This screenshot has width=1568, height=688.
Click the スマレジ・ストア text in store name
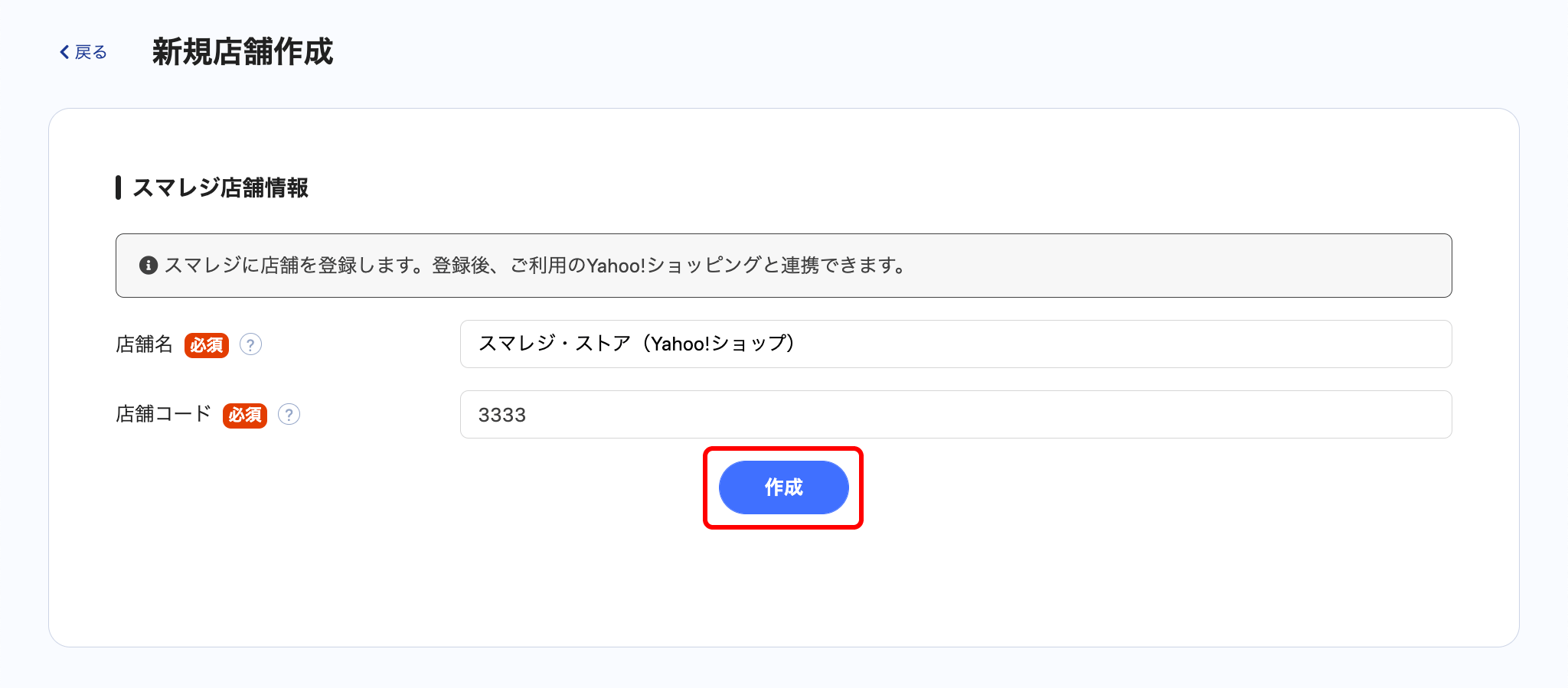(554, 344)
